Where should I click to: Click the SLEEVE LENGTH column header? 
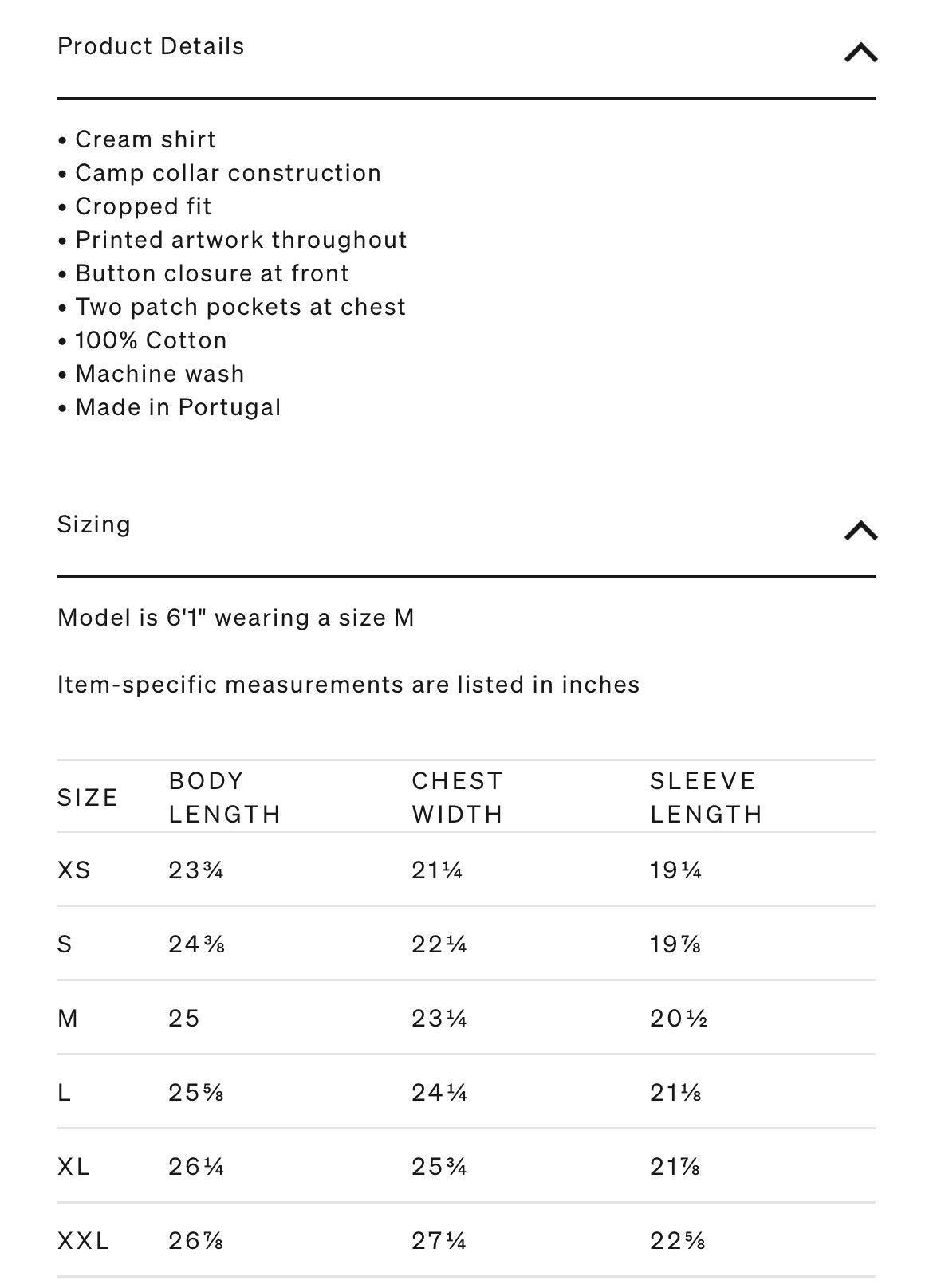(706, 797)
